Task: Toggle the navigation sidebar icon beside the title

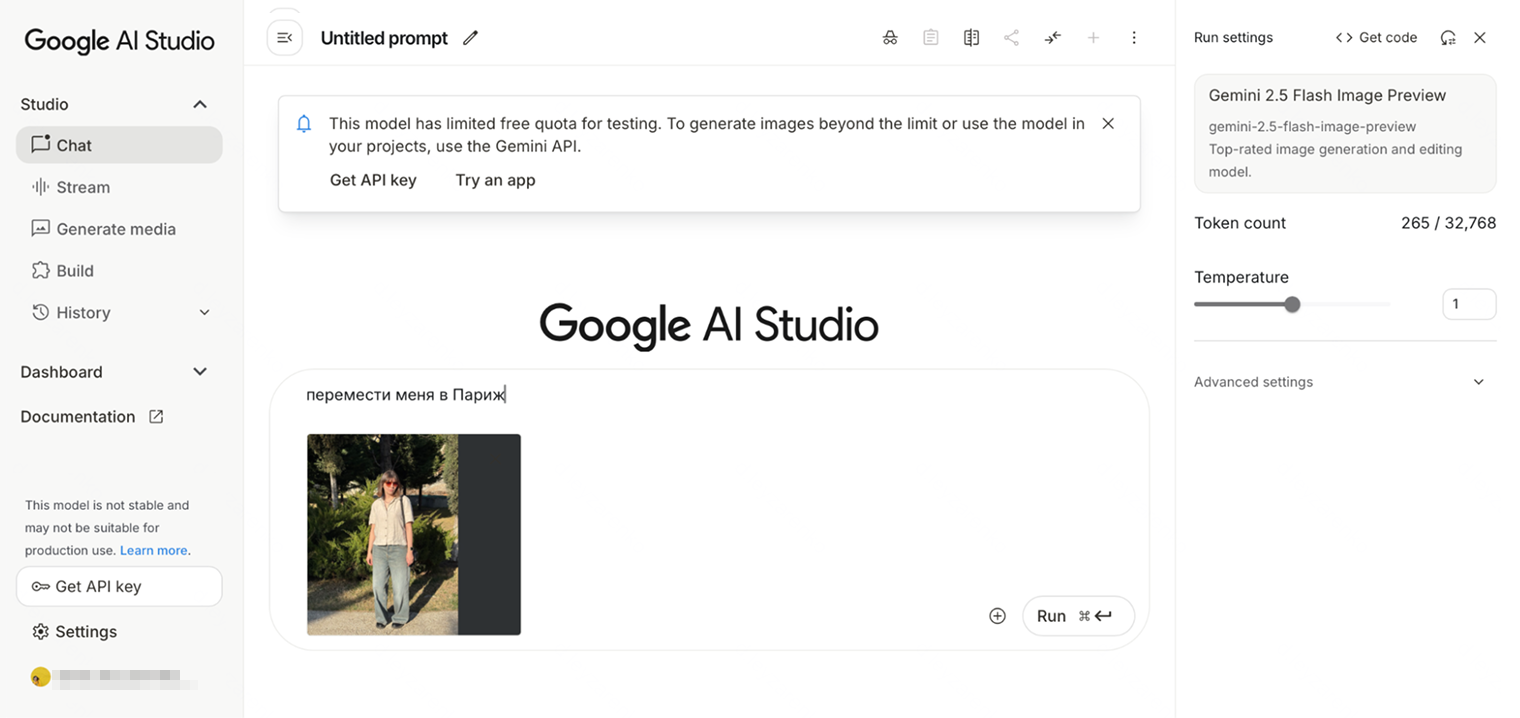Action: tap(285, 38)
